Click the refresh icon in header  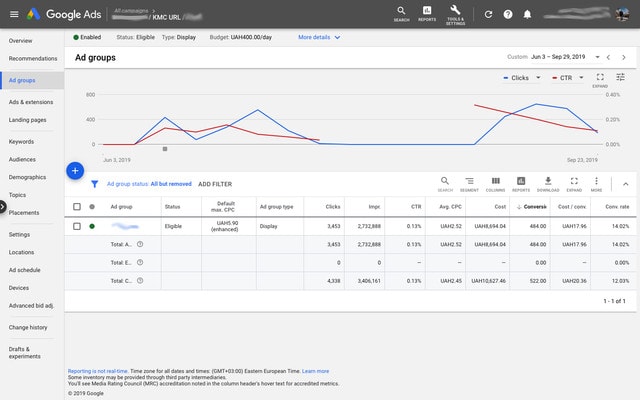click(488, 14)
